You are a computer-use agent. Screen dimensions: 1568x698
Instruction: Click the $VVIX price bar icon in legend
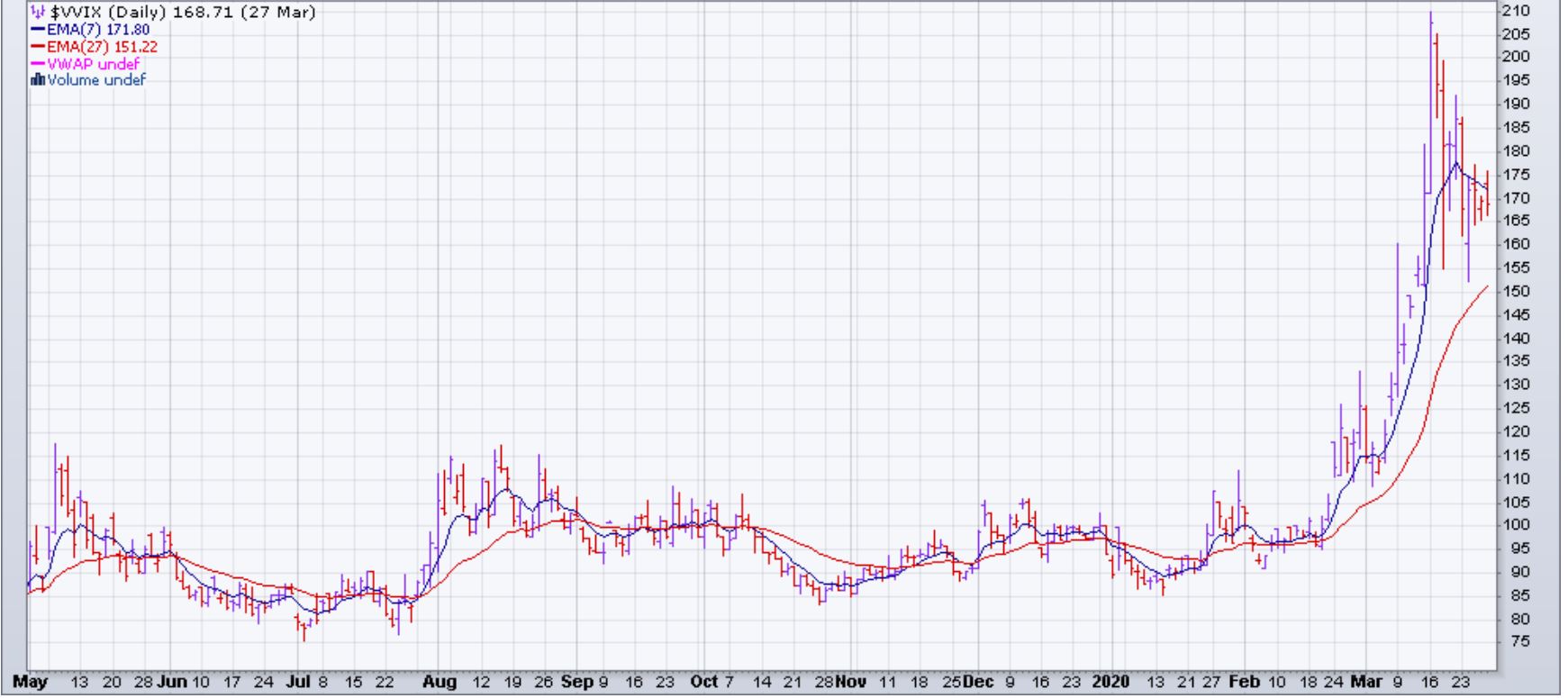(37, 14)
